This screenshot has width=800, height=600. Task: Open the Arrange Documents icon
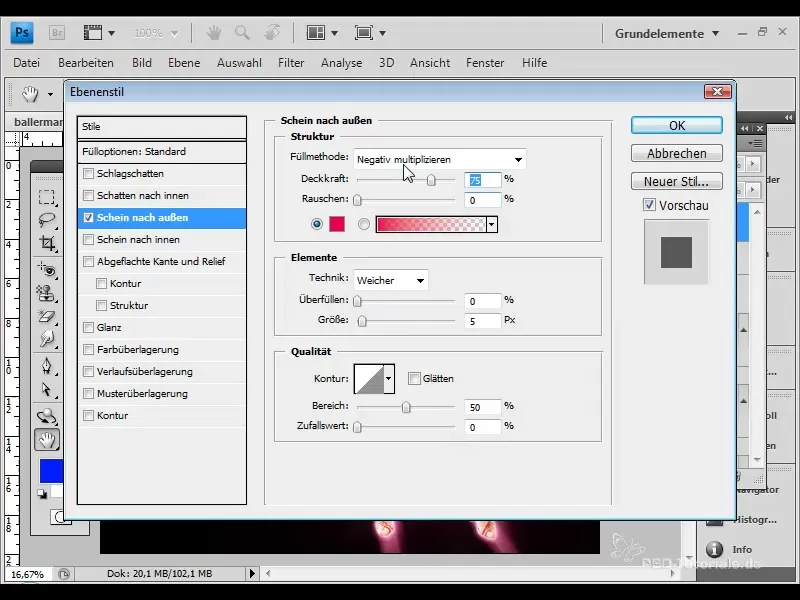tap(316, 33)
